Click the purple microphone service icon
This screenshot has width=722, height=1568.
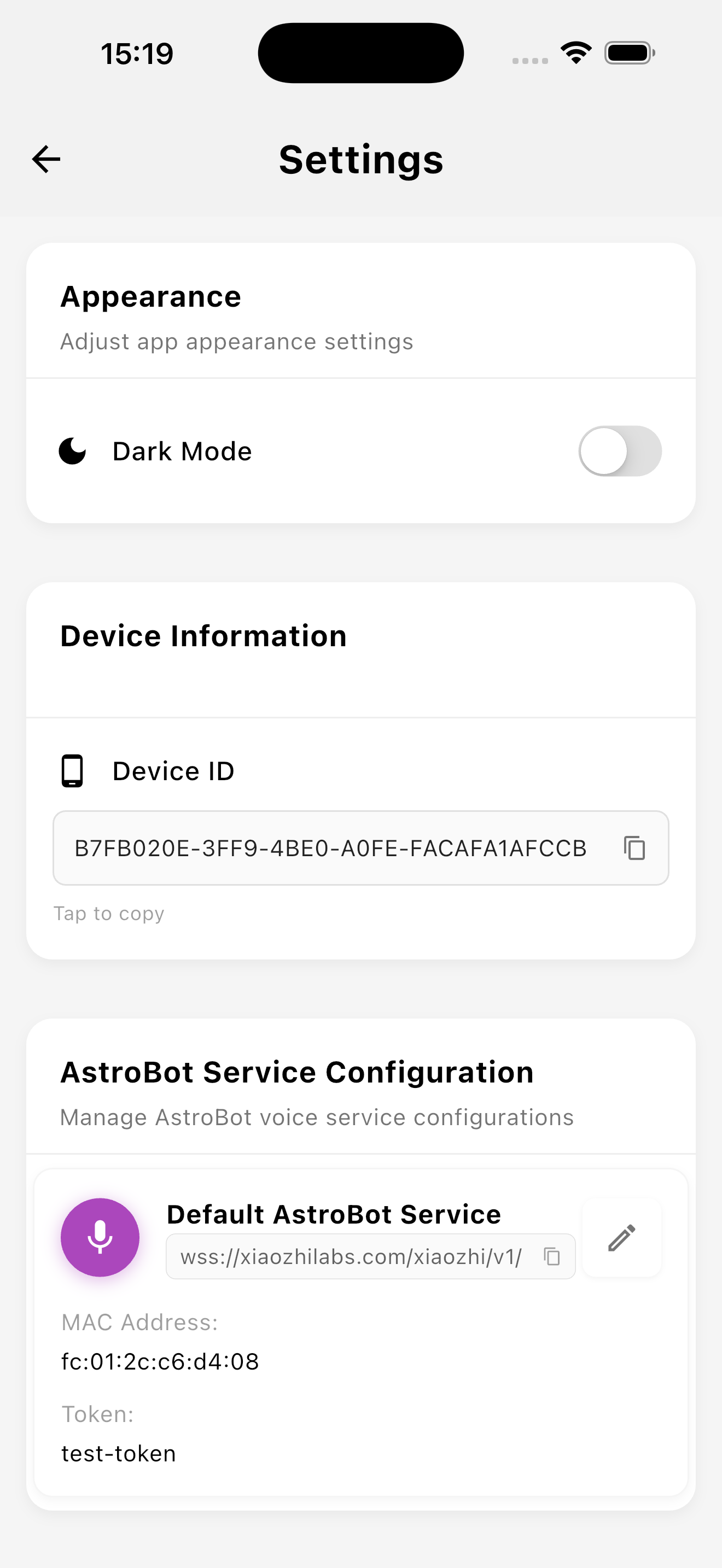point(100,1237)
